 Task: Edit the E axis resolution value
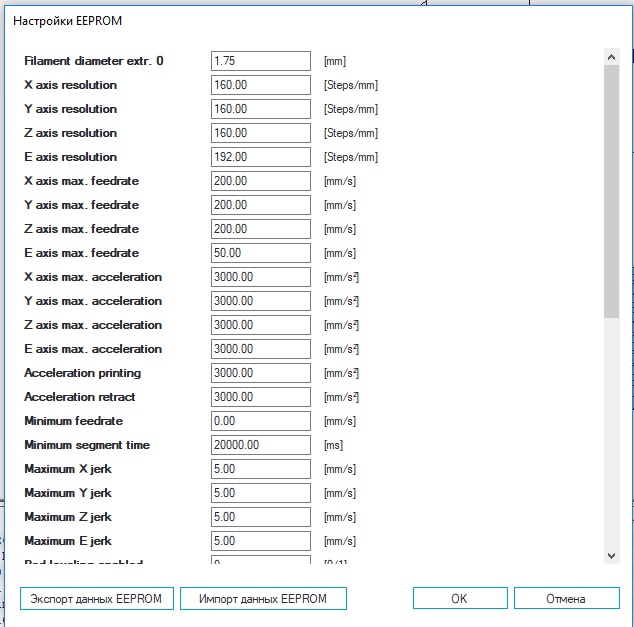(261, 157)
